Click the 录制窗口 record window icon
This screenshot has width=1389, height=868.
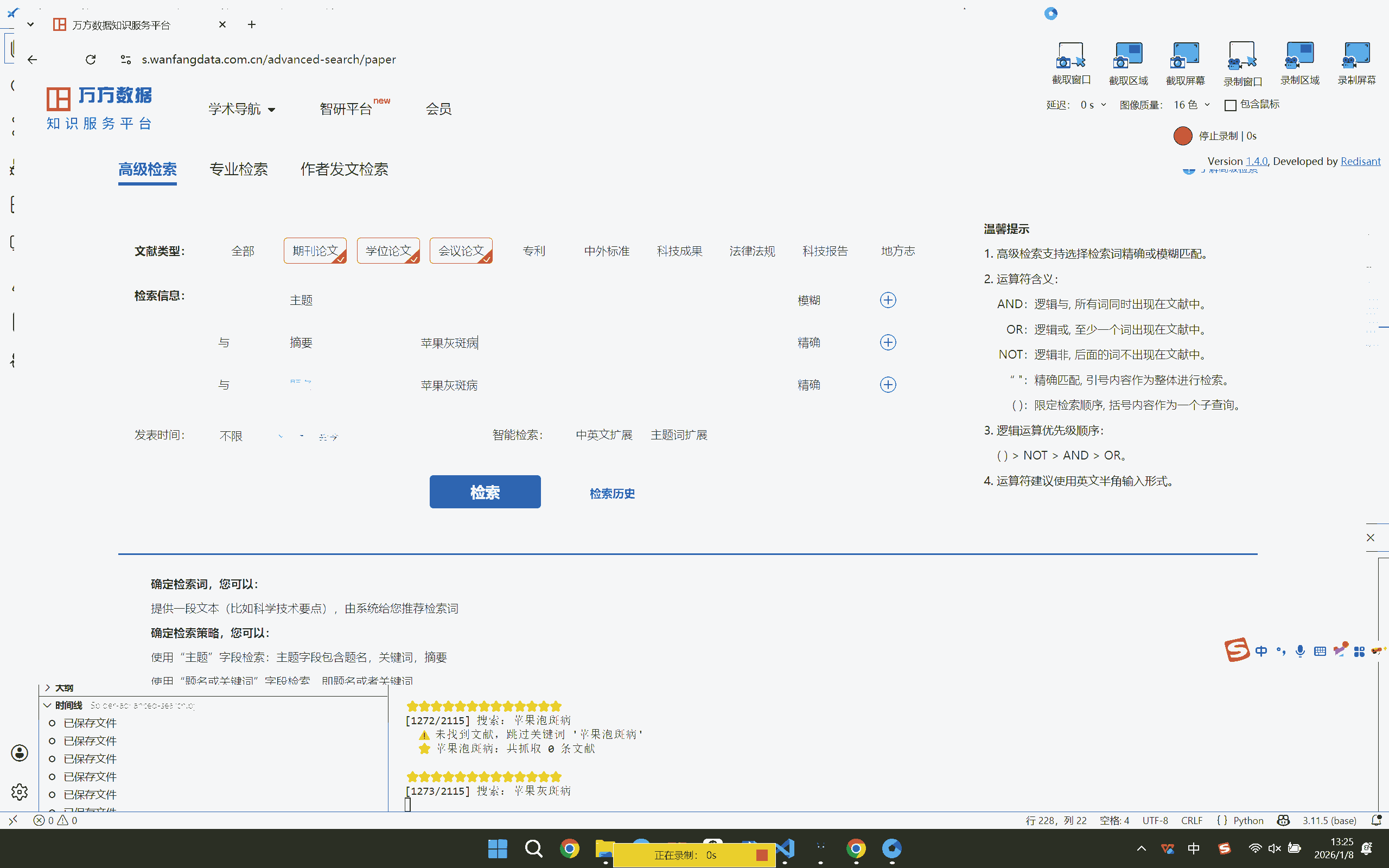point(1242,56)
